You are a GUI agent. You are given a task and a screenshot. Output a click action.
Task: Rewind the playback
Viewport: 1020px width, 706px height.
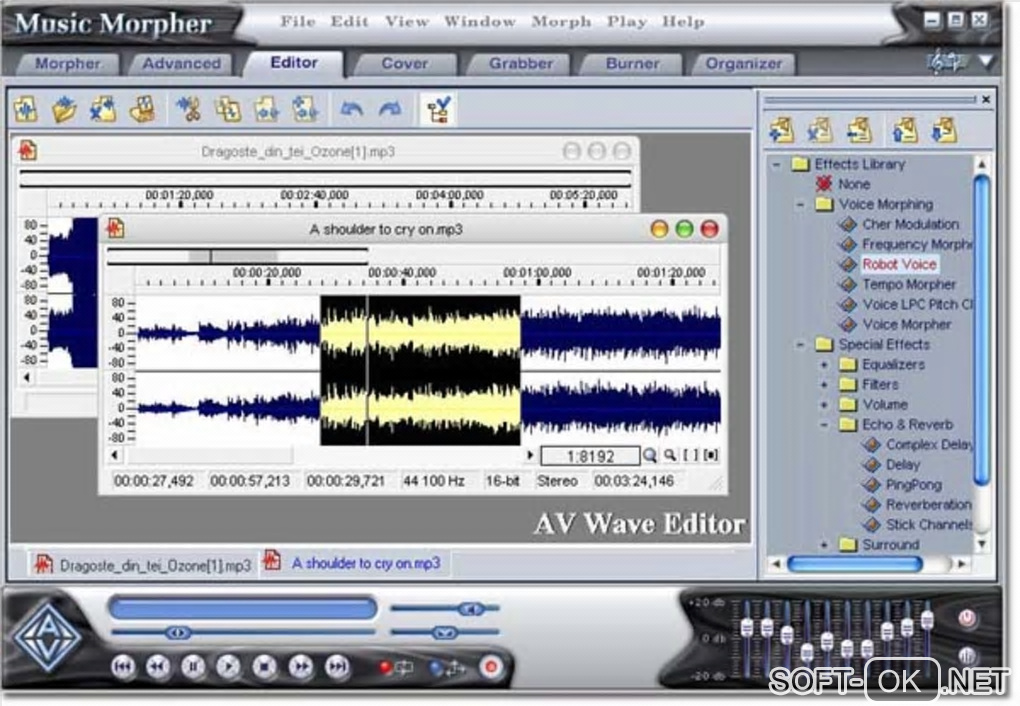pos(158,667)
